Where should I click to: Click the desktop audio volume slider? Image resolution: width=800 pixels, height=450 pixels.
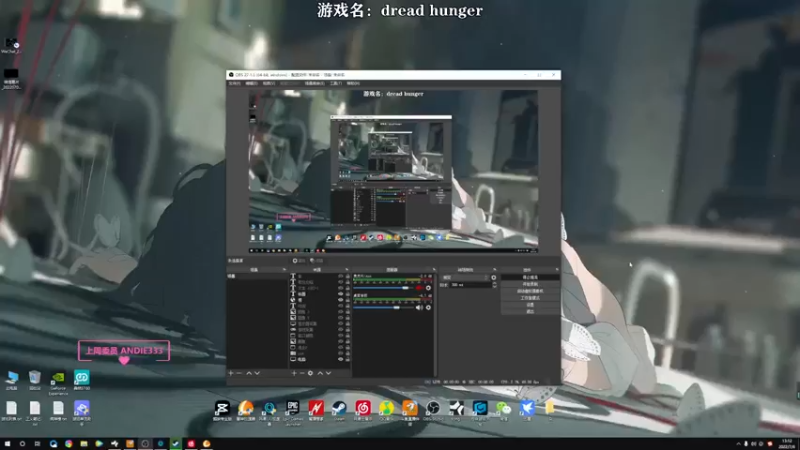coord(383,308)
